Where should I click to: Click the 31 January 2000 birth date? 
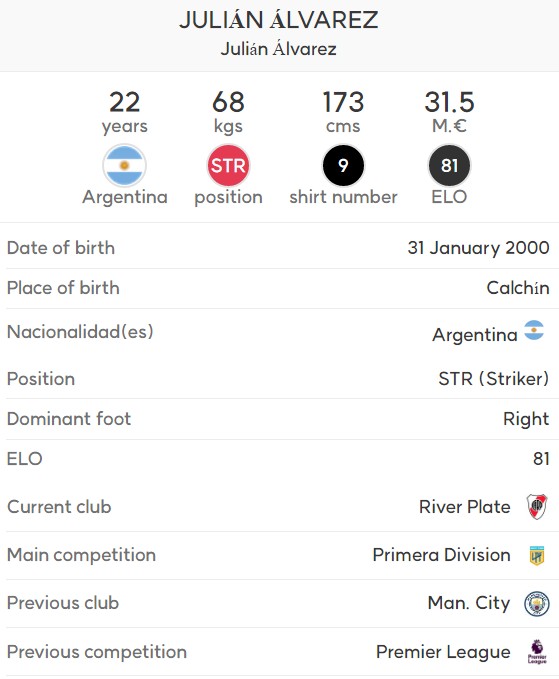[x=478, y=248]
